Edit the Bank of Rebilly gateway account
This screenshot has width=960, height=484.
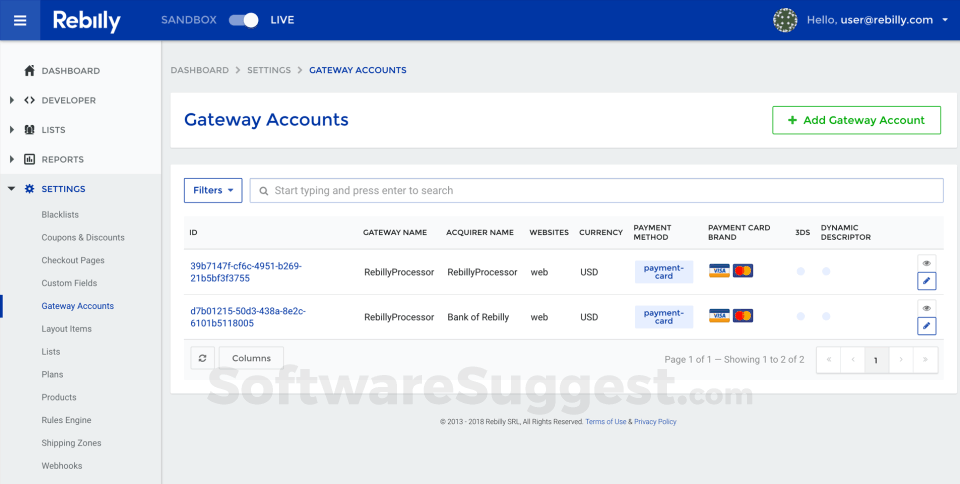[x=926, y=326]
